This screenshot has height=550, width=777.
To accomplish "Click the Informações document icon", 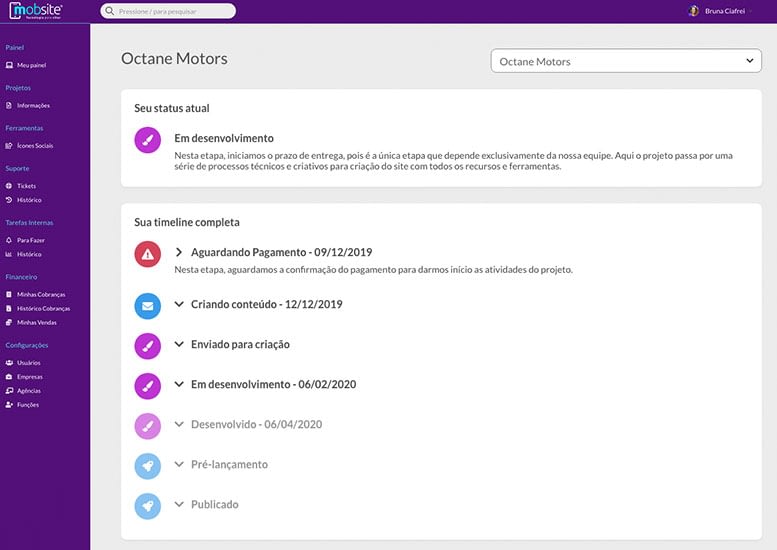I will coord(9,106).
